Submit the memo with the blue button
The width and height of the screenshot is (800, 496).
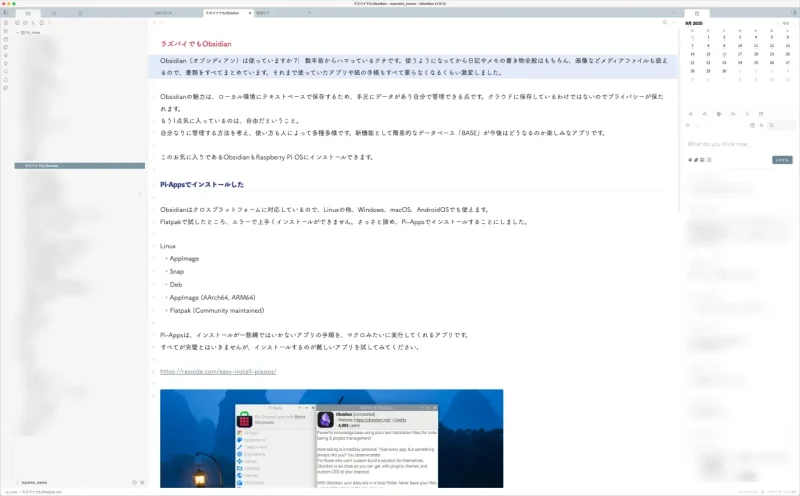pyautogui.click(x=782, y=160)
